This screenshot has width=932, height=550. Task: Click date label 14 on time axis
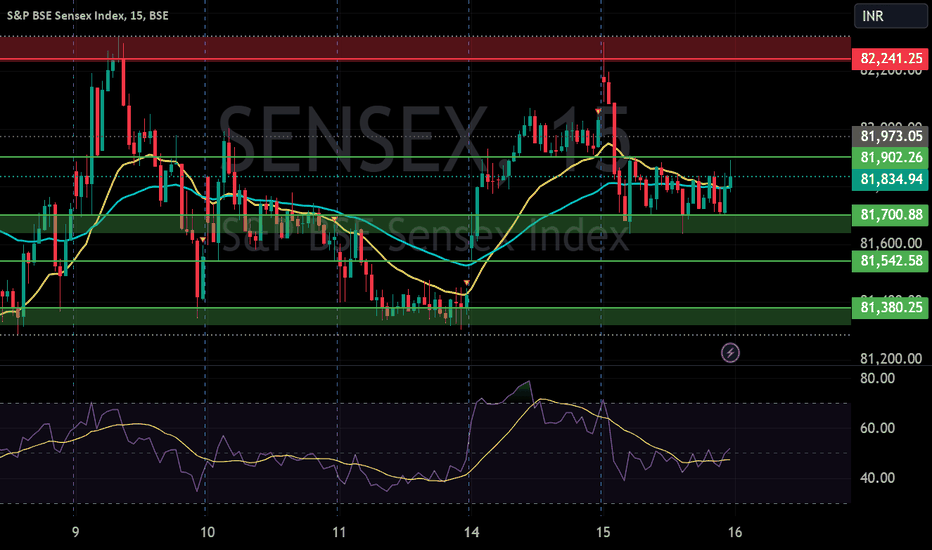pyautogui.click(x=471, y=532)
